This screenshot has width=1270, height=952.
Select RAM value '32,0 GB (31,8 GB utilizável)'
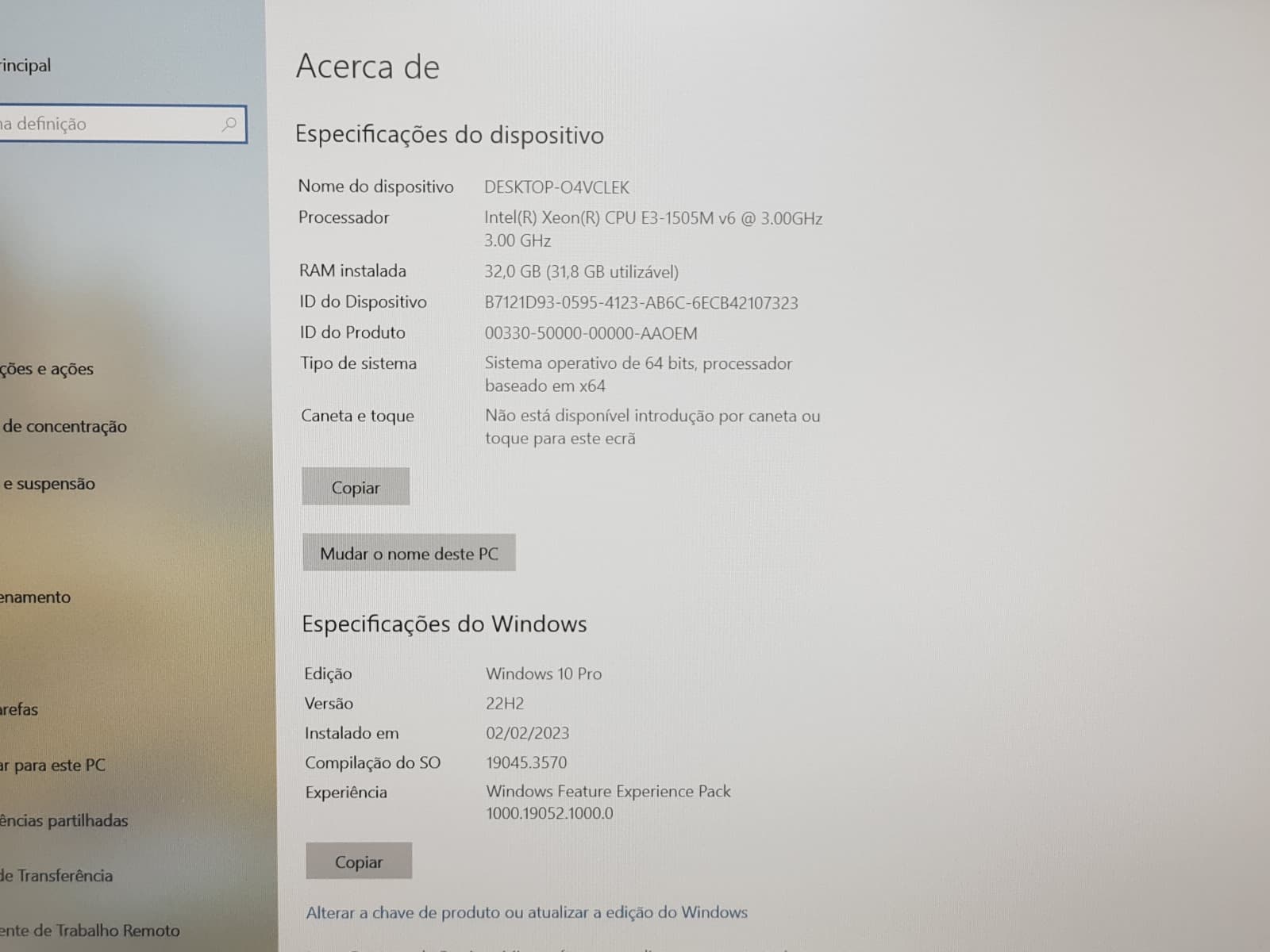pos(581,272)
